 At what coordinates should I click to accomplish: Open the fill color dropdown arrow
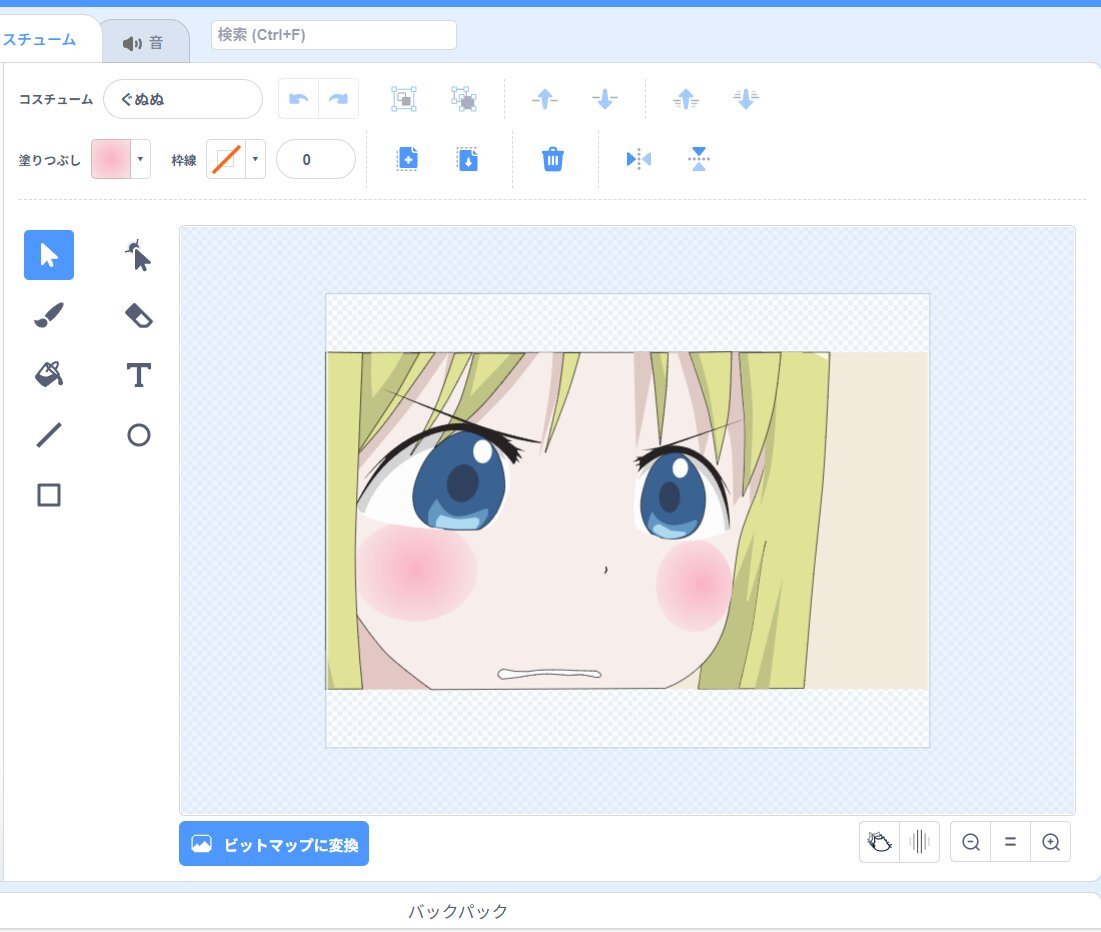point(140,159)
